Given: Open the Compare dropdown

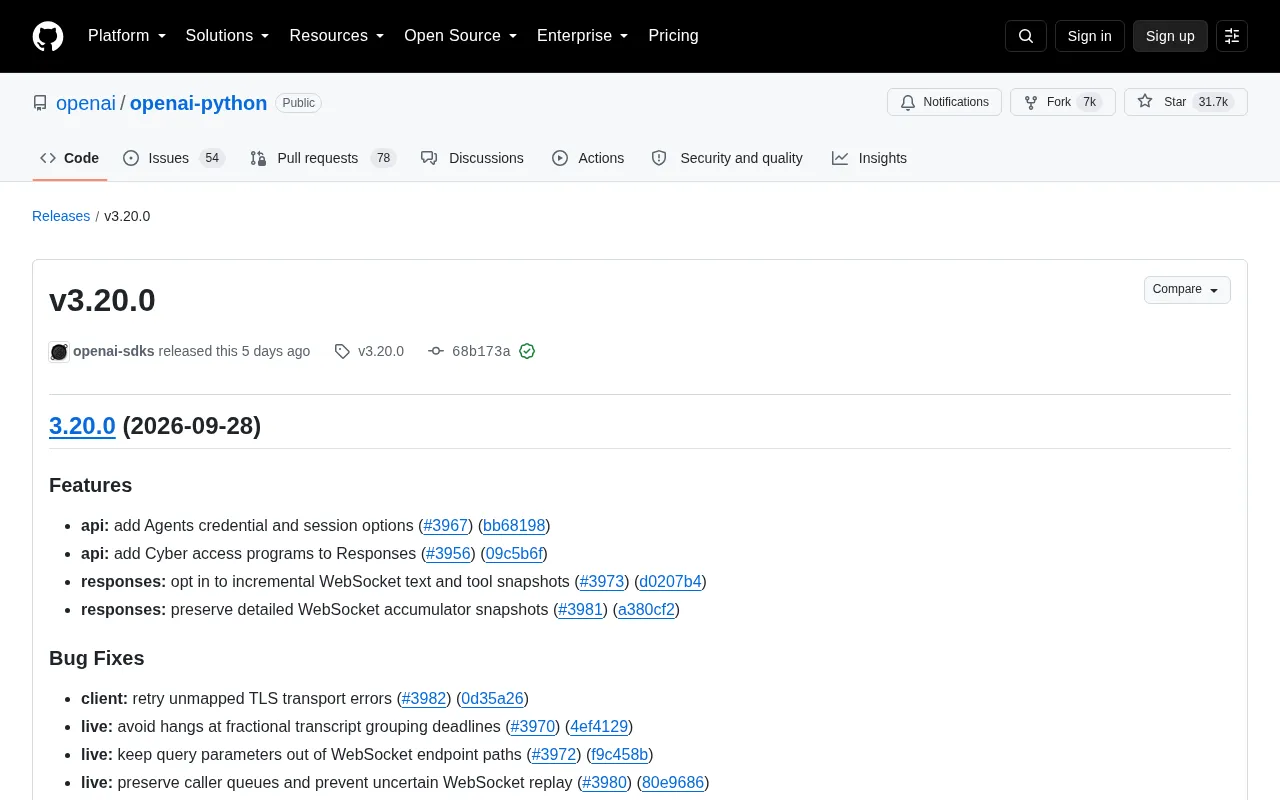Looking at the screenshot, I should (x=1187, y=290).
